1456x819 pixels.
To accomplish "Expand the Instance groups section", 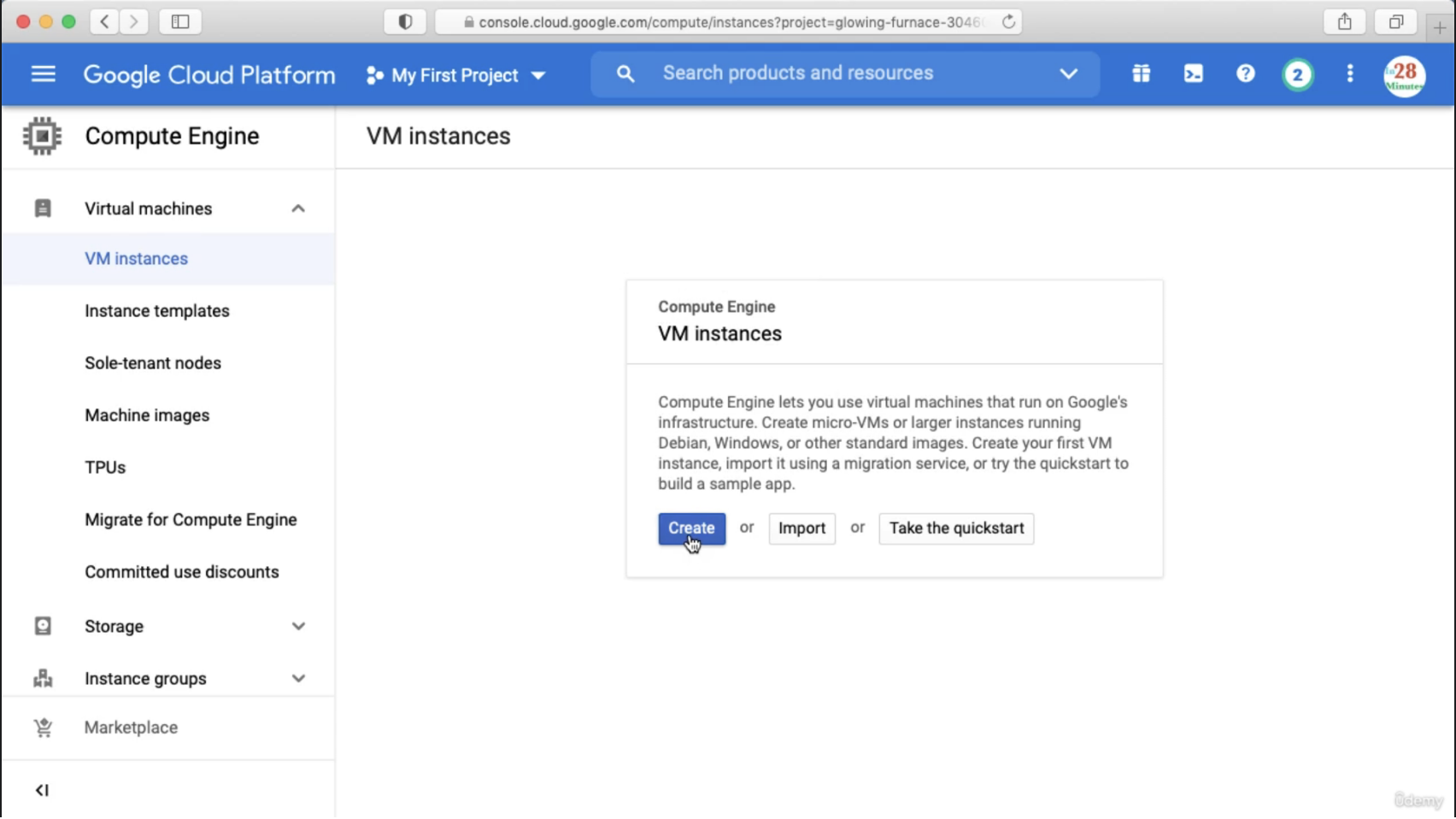I will (298, 679).
